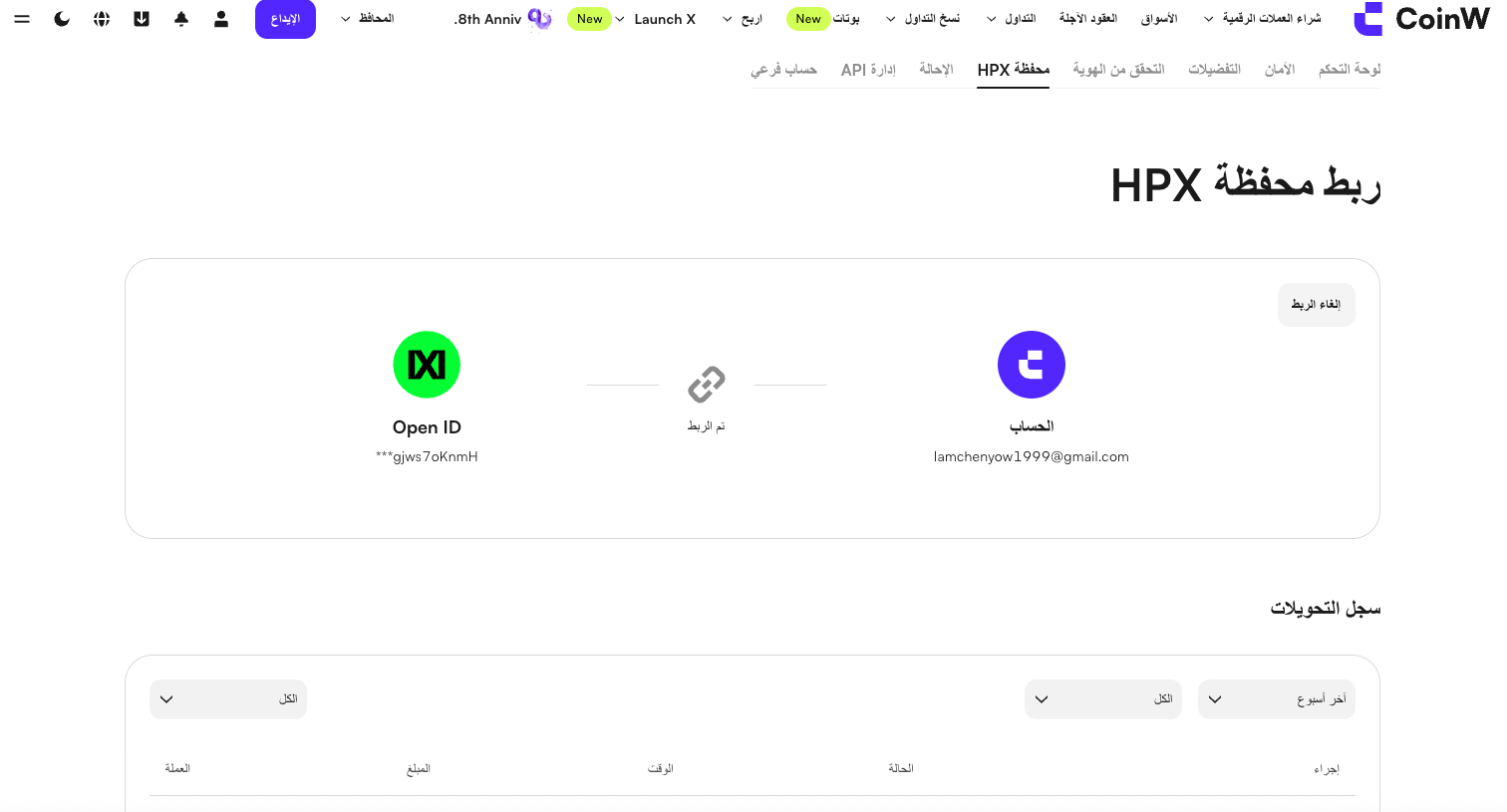This screenshot has width=1507, height=812.
Task: Expand the المحافظ wallets dropdown
Action: click(x=367, y=19)
